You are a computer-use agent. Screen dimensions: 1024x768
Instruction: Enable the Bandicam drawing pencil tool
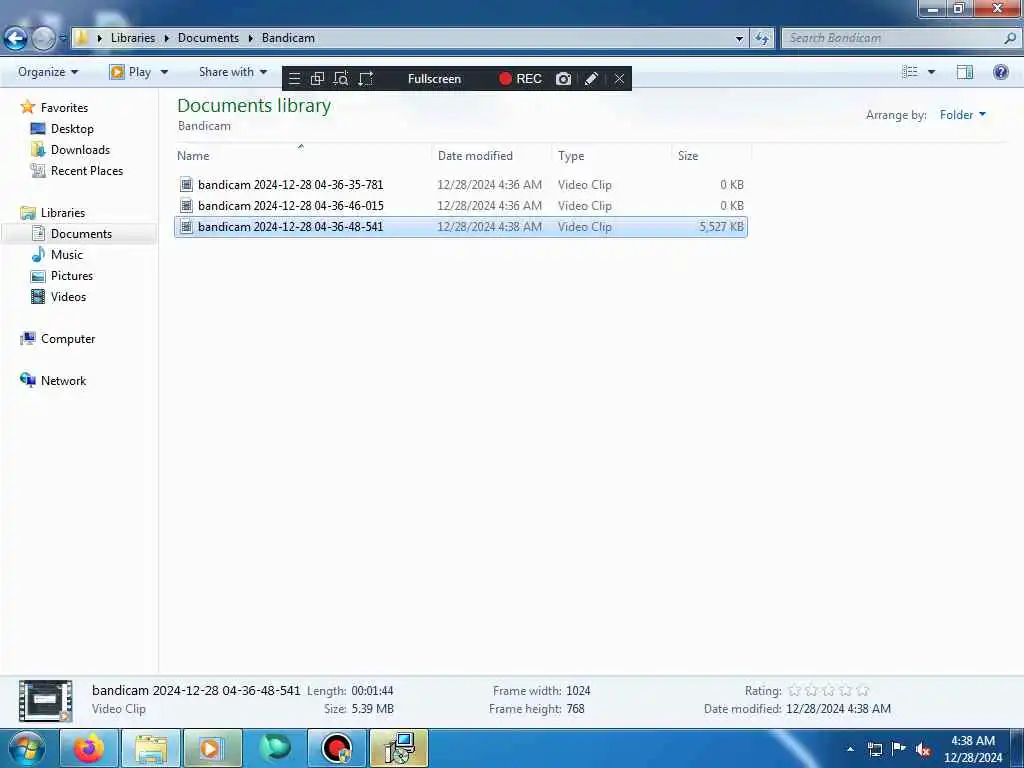pyautogui.click(x=591, y=79)
